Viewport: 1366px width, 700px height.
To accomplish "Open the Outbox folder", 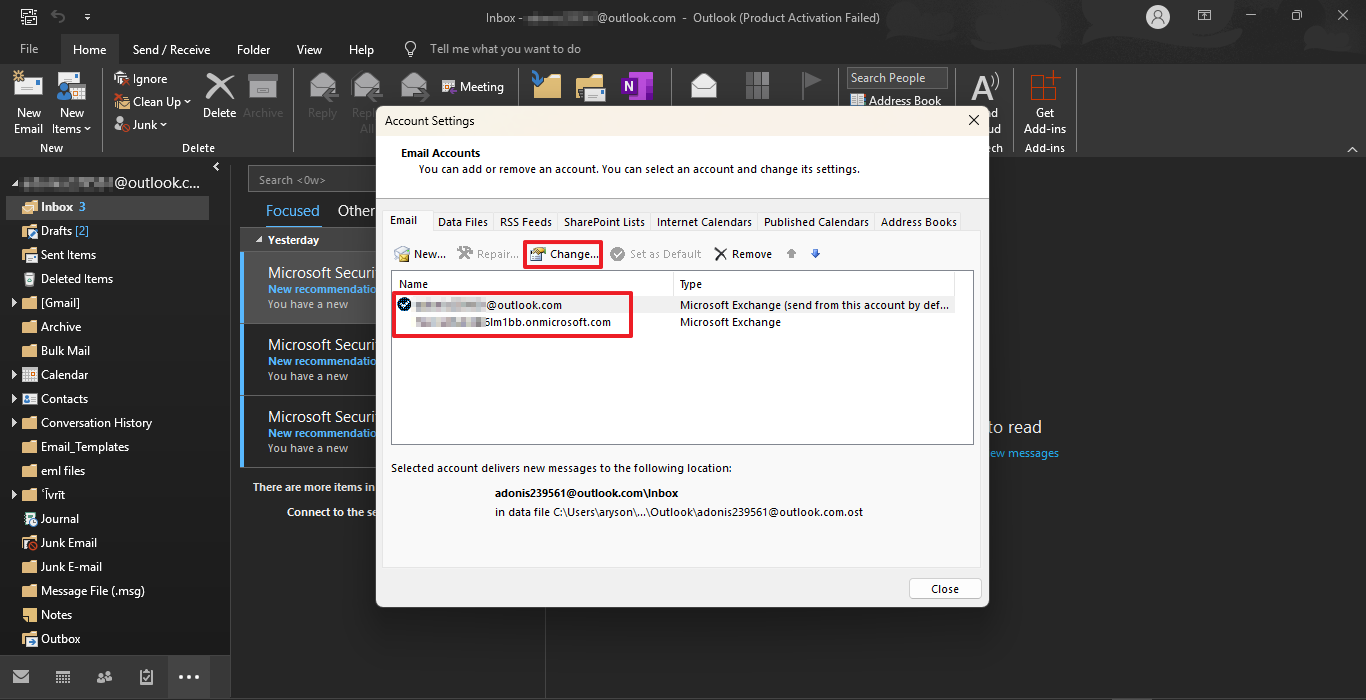I will coord(108,639).
